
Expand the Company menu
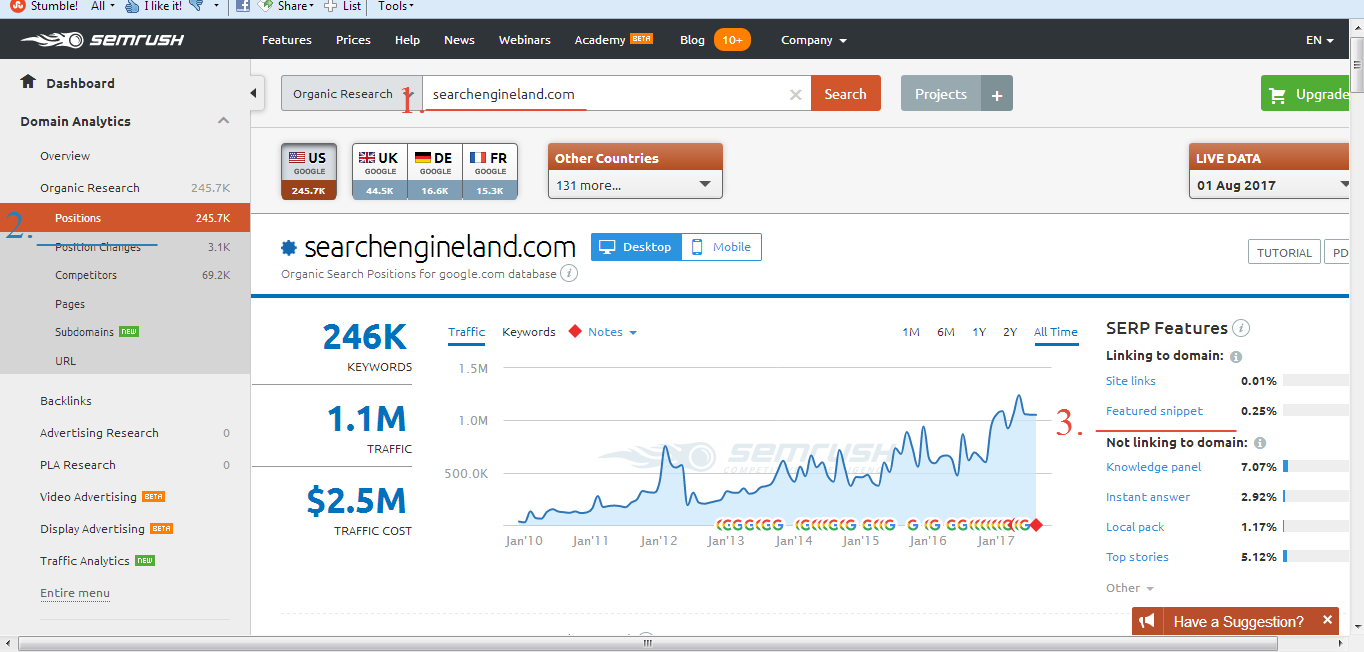point(814,40)
